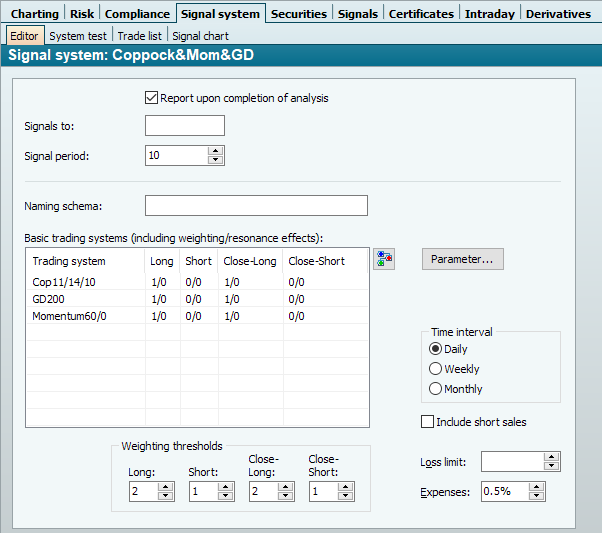
Task: Switch to the Charting tab
Action: pyautogui.click(x=34, y=14)
